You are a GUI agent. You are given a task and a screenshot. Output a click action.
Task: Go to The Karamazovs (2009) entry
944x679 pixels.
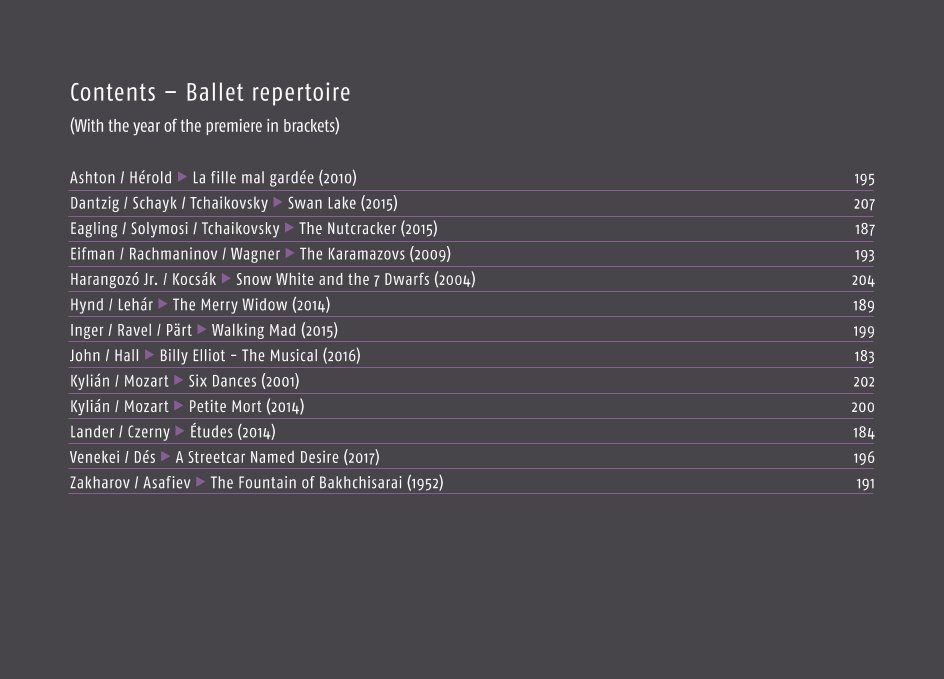pyautogui.click(x=471, y=254)
